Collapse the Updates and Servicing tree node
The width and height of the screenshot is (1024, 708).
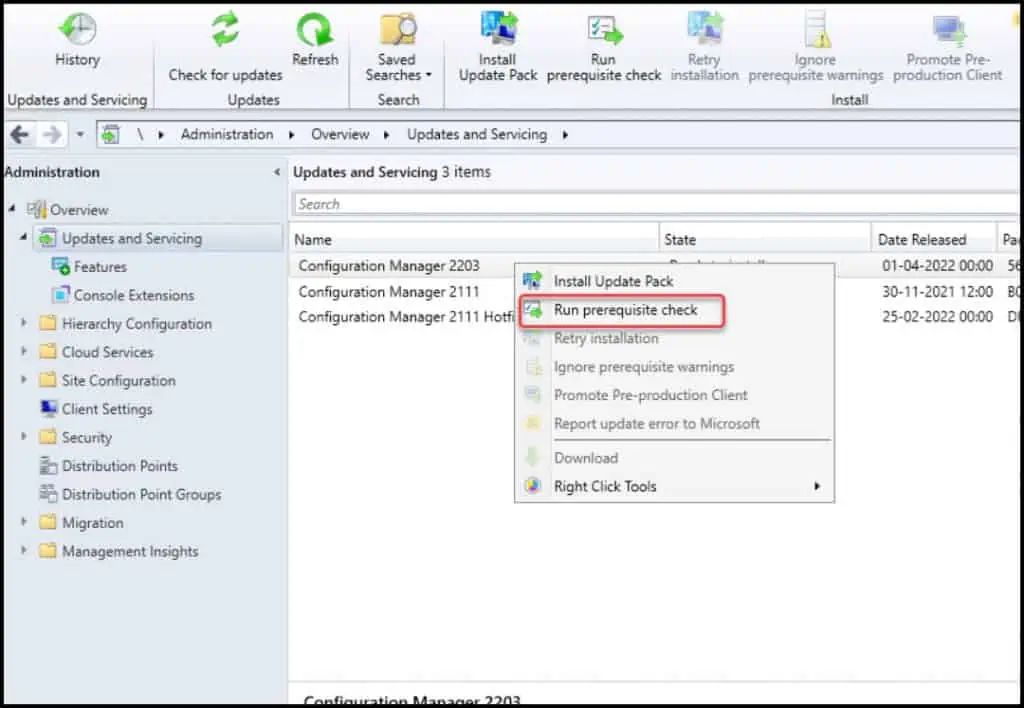coord(24,238)
